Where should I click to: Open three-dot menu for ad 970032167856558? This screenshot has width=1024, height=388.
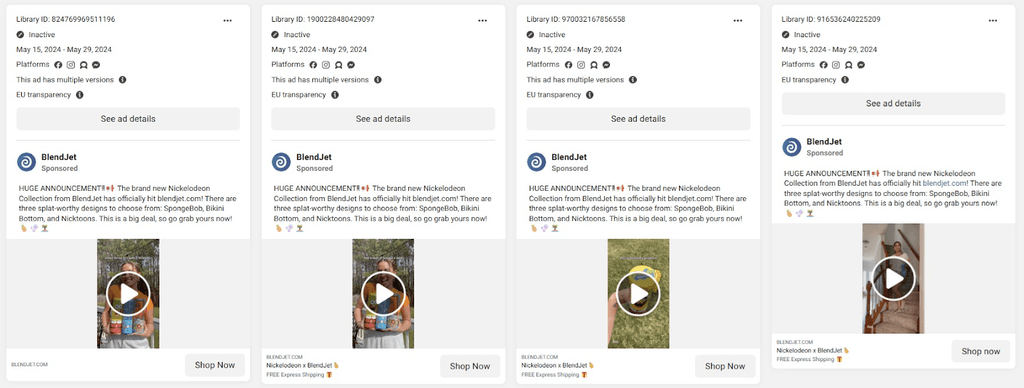tap(738, 20)
